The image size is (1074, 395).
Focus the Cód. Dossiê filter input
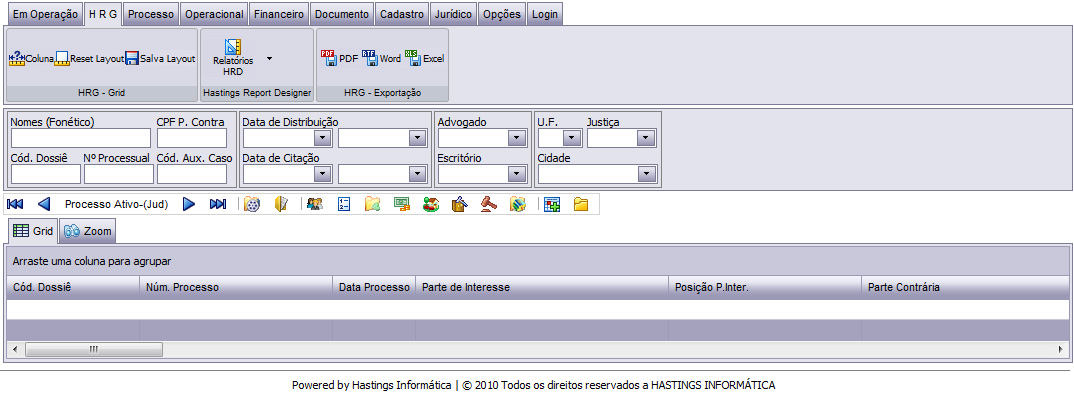(x=46, y=174)
